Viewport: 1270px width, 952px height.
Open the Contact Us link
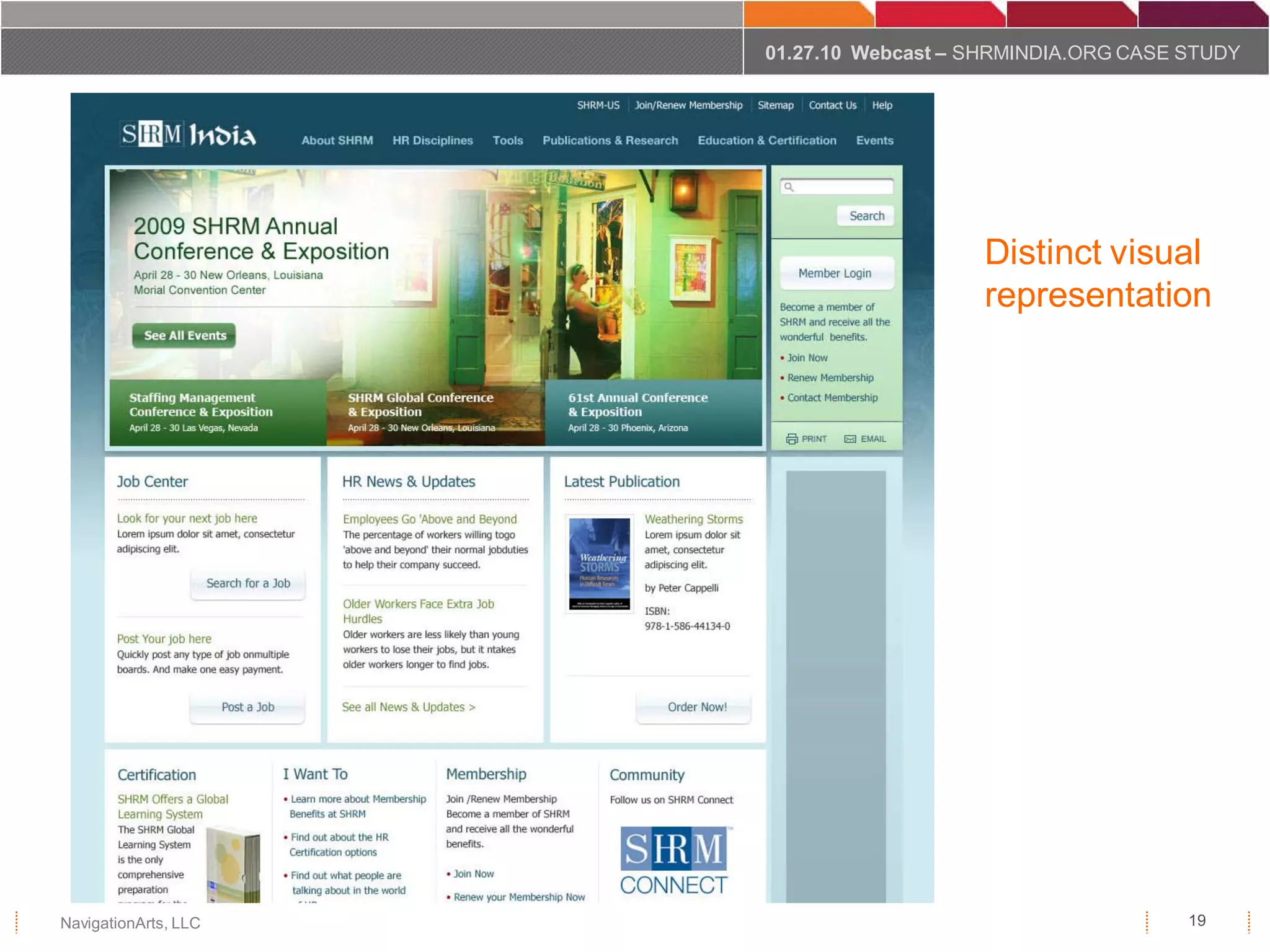[832, 105]
